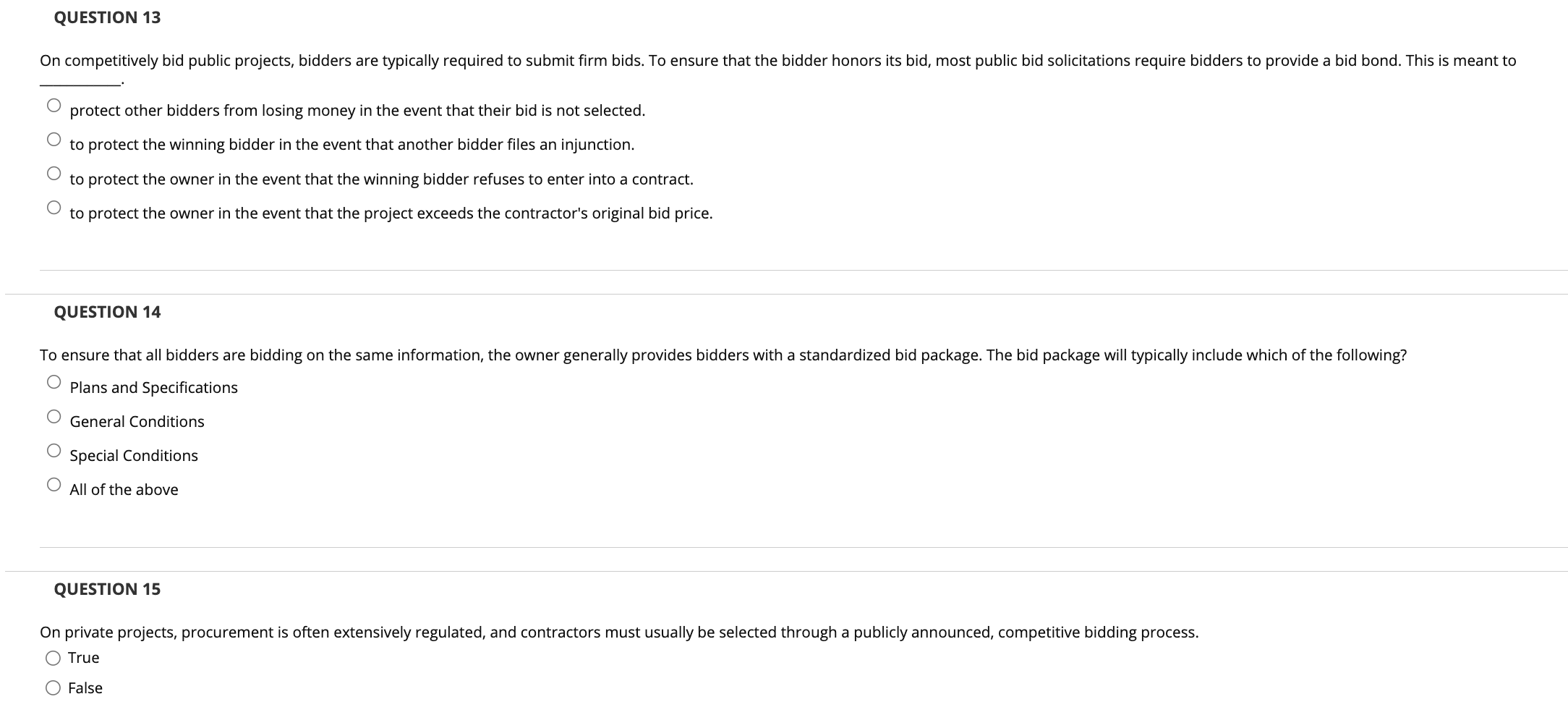Select Special Conditions radio button
Screen dimensions: 1568x715
click(54, 450)
